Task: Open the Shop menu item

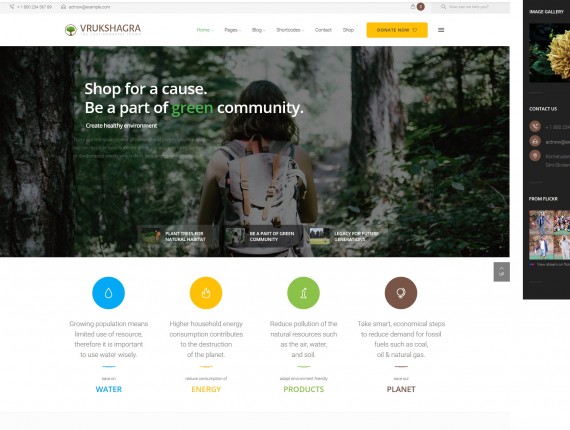Action: point(348,30)
